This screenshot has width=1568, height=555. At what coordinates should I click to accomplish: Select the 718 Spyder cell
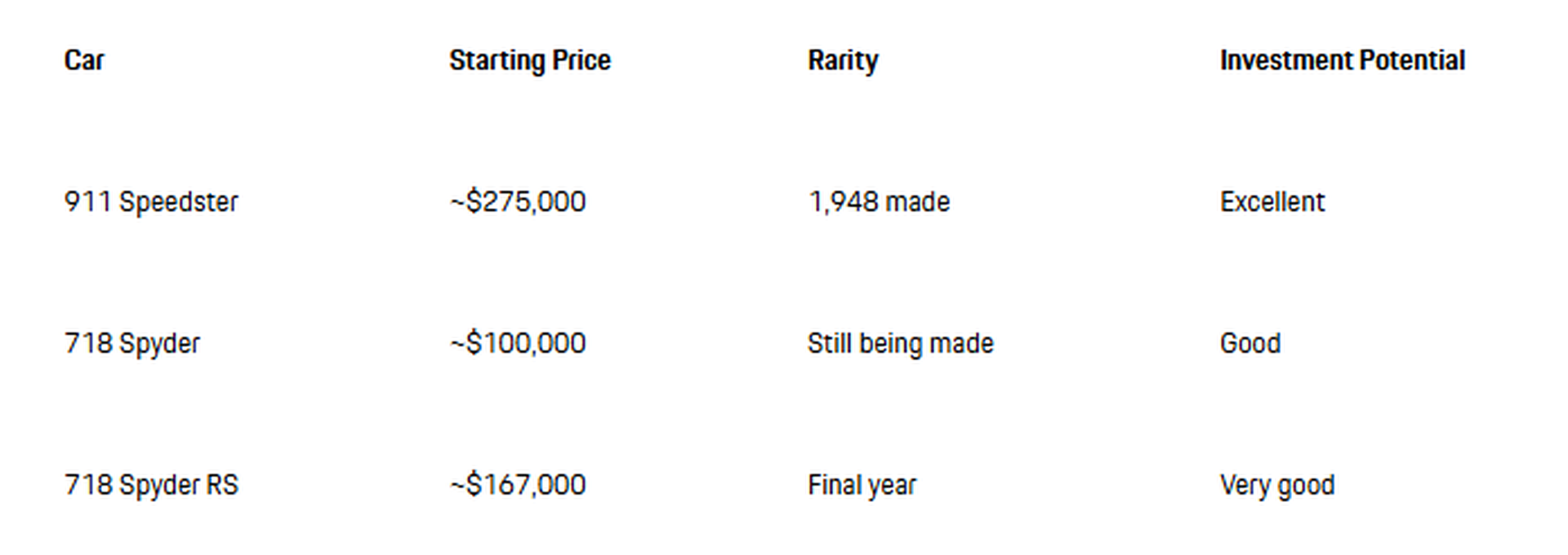click(131, 344)
